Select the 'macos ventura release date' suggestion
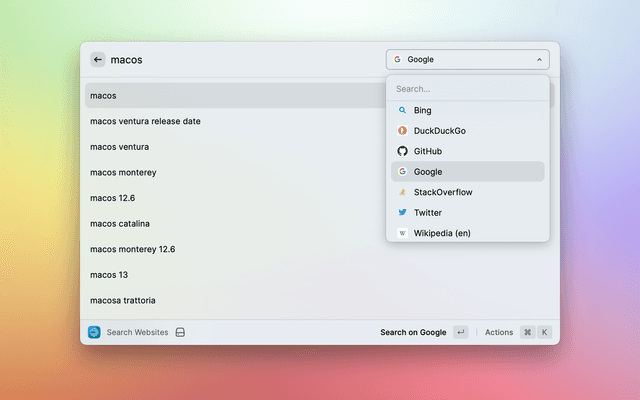 point(145,121)
